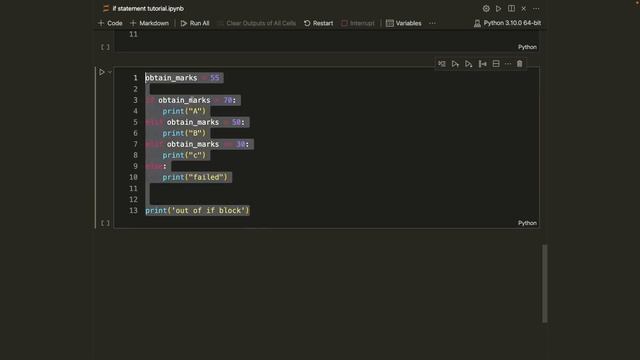The width and height of the screenshot is (640, 360).
Task: Click the Python language label of bottom cell
Action: pos(527,223)
